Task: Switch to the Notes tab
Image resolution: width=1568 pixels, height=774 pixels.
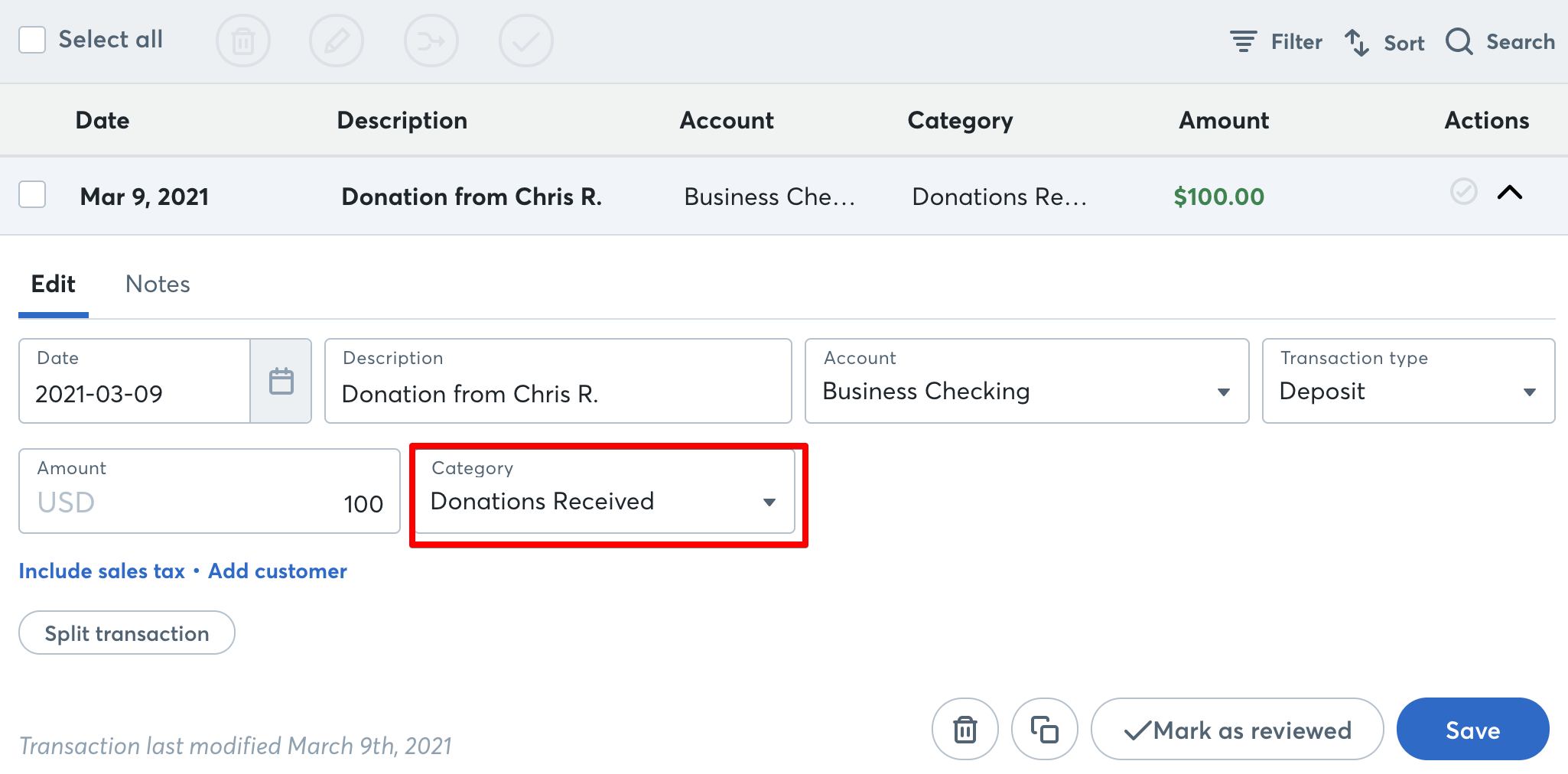Action: click(x=157, y=284)
